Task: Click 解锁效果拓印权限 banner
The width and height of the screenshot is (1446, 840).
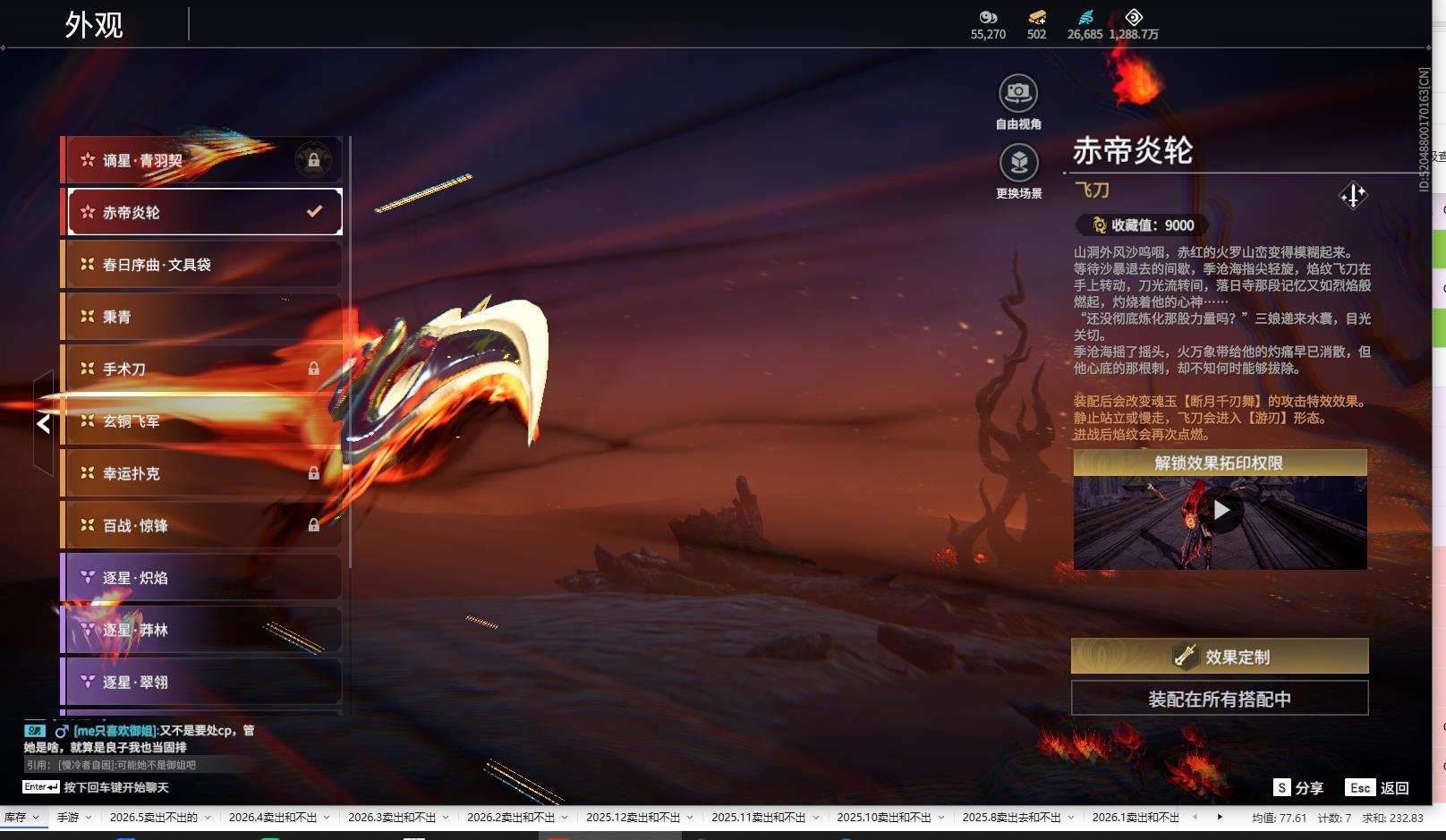Action: [x=1220, y=462]
